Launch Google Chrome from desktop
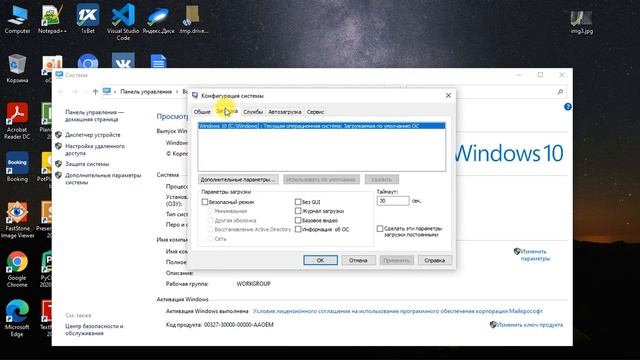The width and height of the screenshot is (640, 360). pyautogui.click(x=17, y=269)
